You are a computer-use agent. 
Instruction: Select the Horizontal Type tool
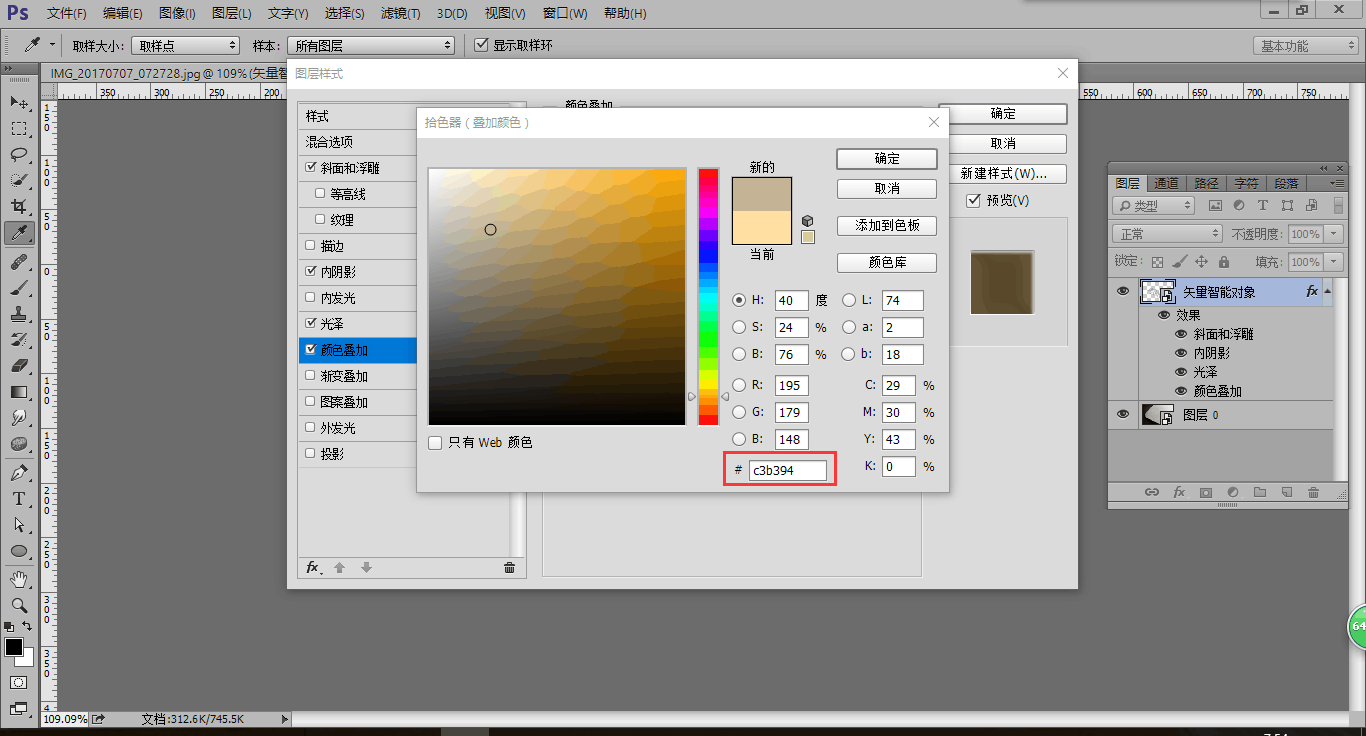click(x=18, y=498)
